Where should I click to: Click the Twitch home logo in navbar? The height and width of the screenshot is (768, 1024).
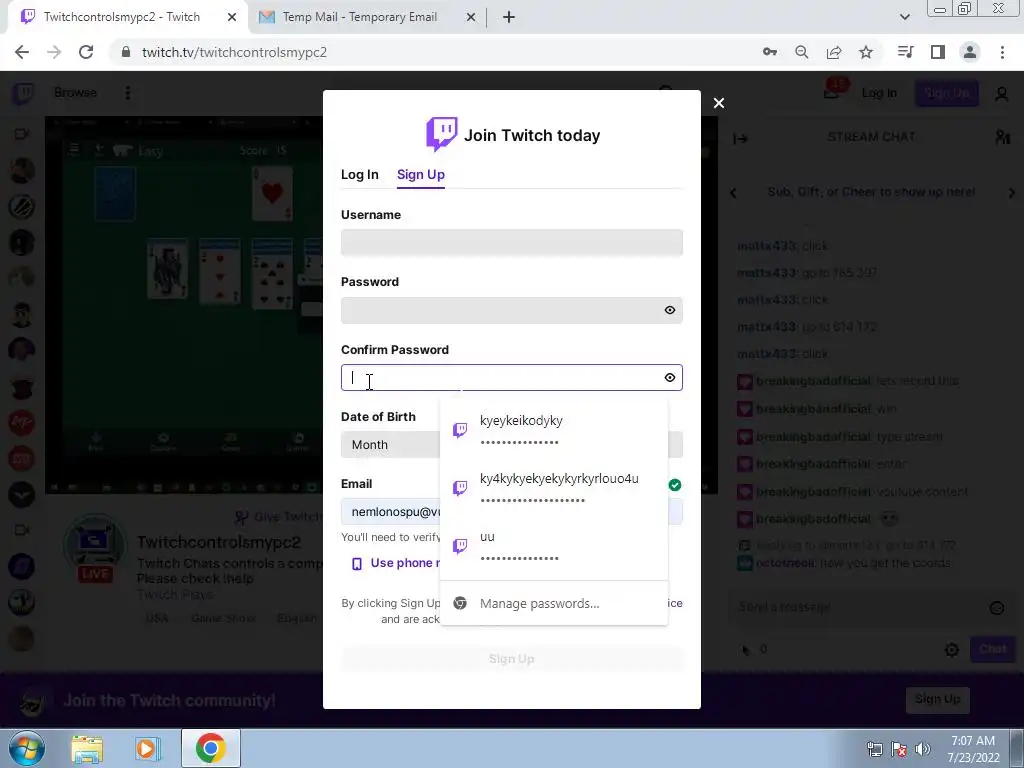24,93
